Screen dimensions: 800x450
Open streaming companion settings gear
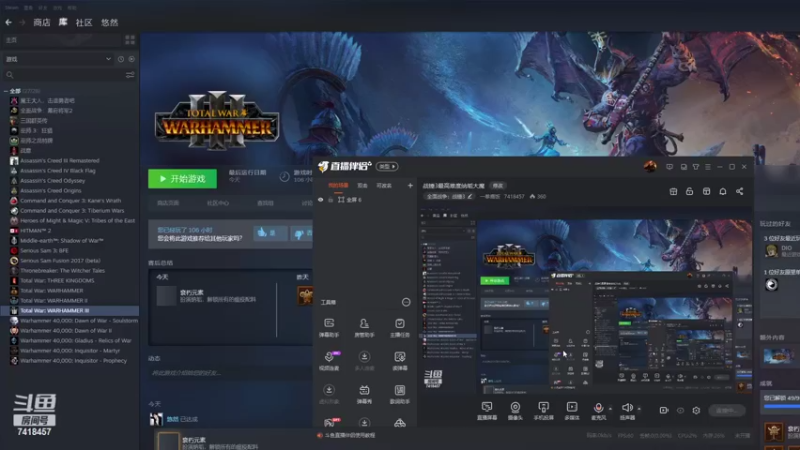[696, 410]
